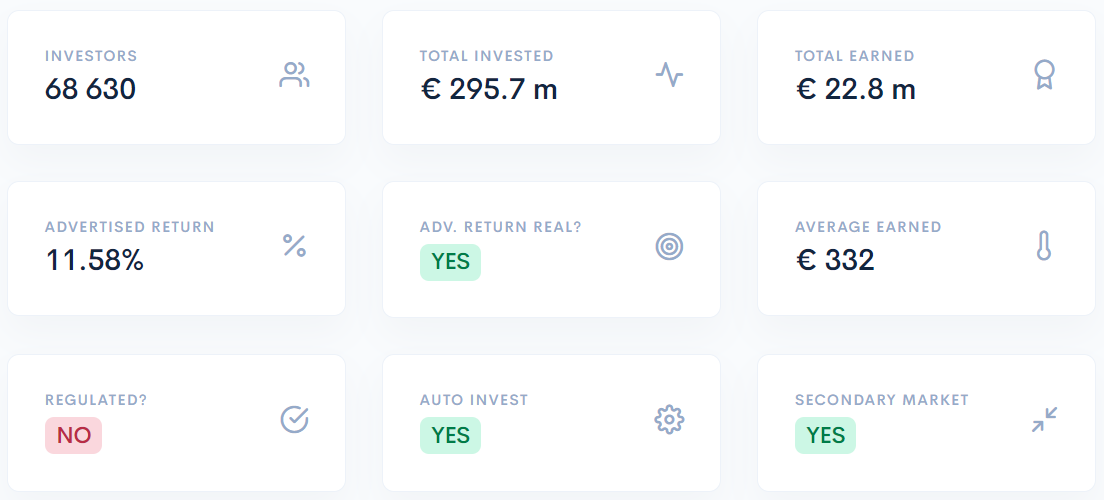Click the investors people icon
This screenshot has width=1104, height=500.
tap(294, 75)
